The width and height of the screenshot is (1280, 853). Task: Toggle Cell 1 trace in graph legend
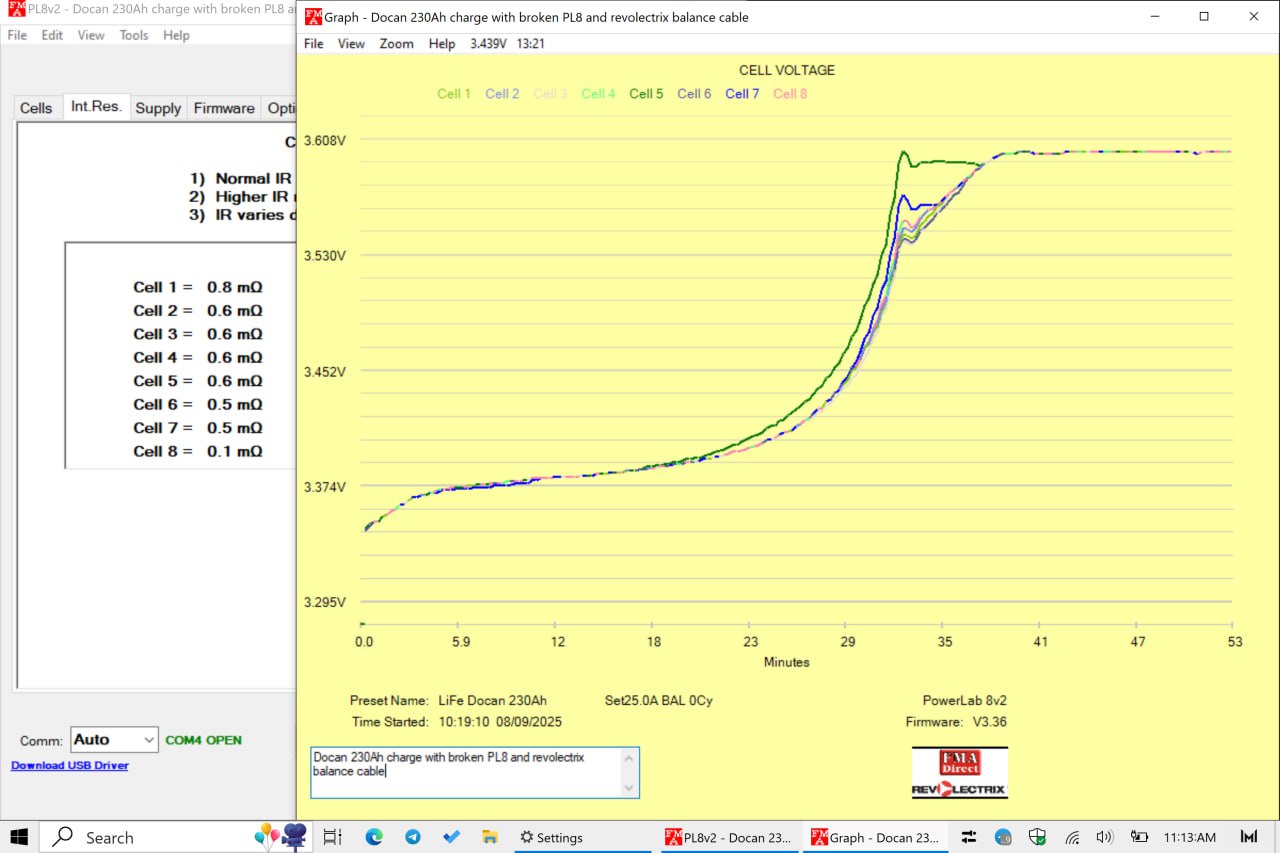tap(453, 94)
